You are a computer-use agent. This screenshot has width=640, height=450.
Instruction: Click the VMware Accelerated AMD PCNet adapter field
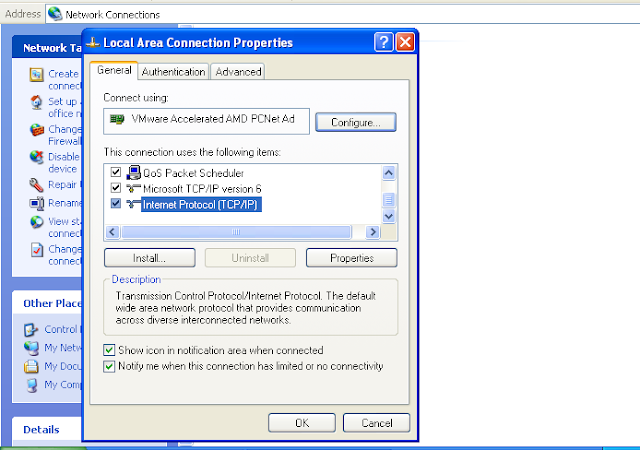207,121
